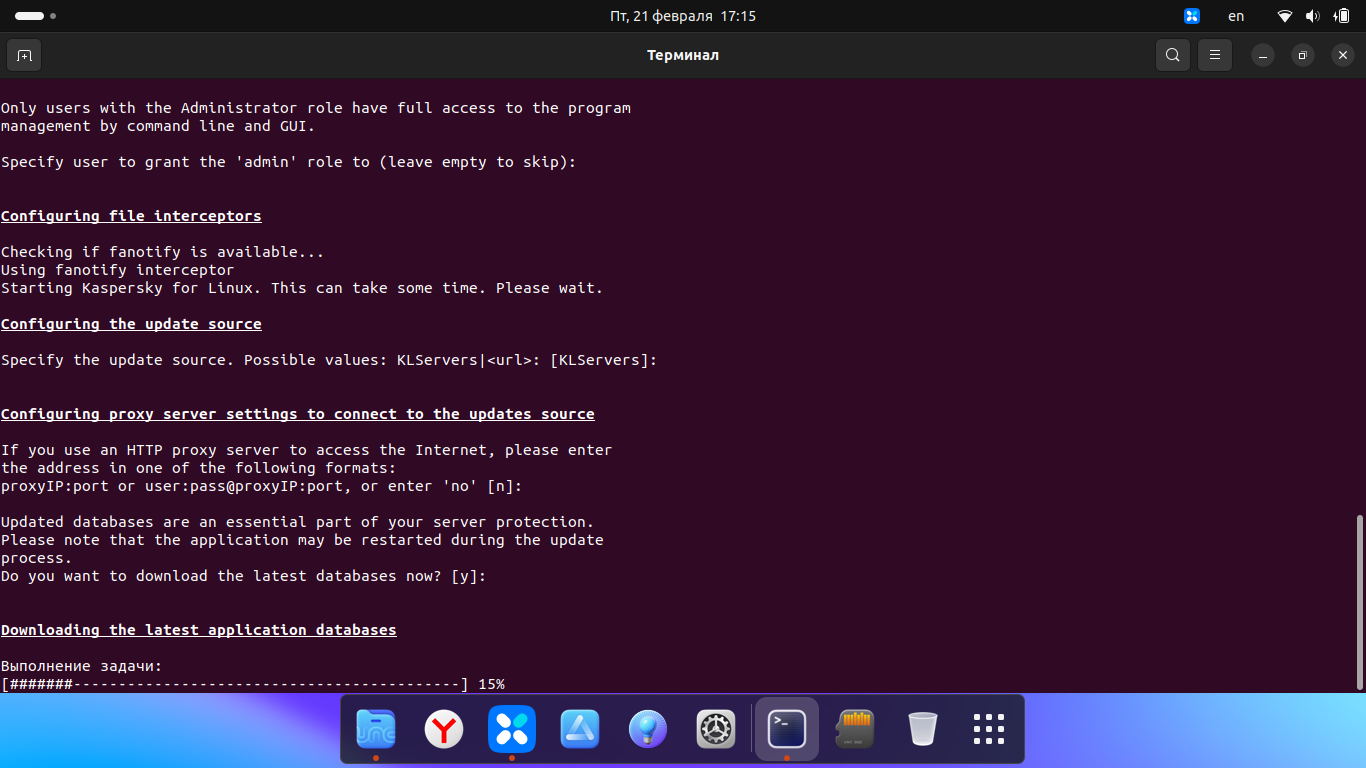Click the terminal vertical scrollbar
1366x768 pixels.
pos(1359,602)
